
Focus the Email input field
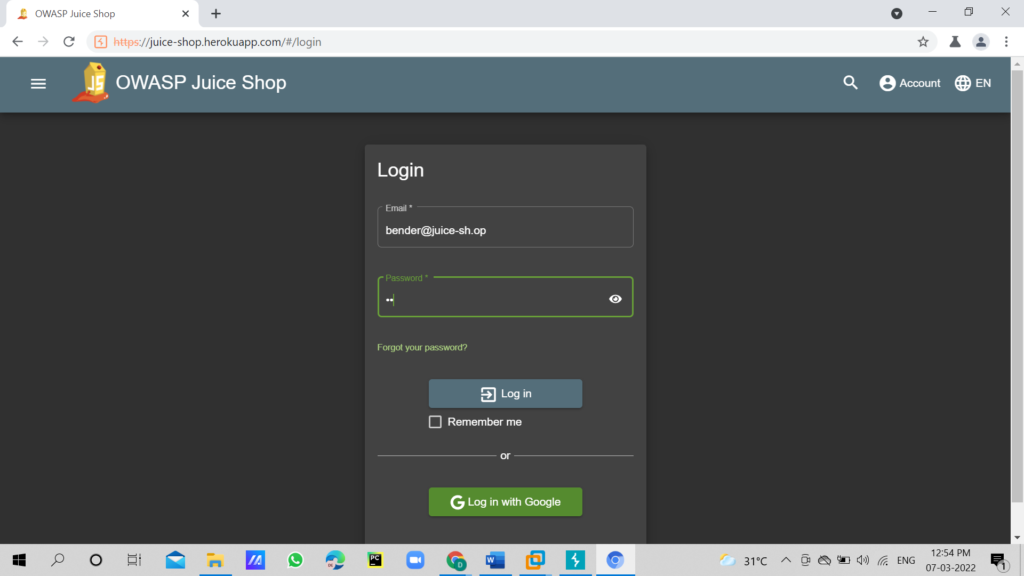point(505,230)
